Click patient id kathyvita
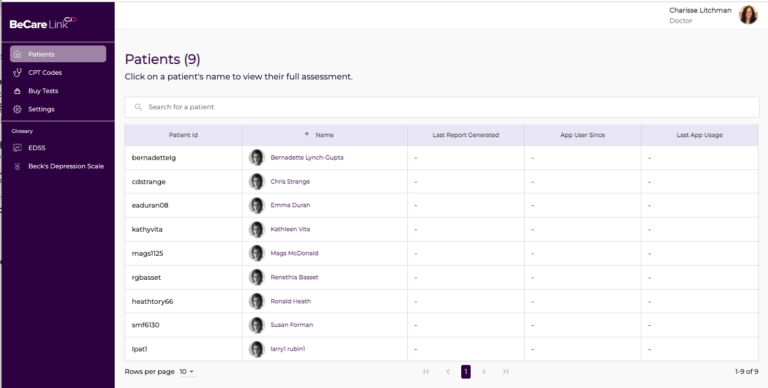768x388 pixels. (x=147, y=229)
